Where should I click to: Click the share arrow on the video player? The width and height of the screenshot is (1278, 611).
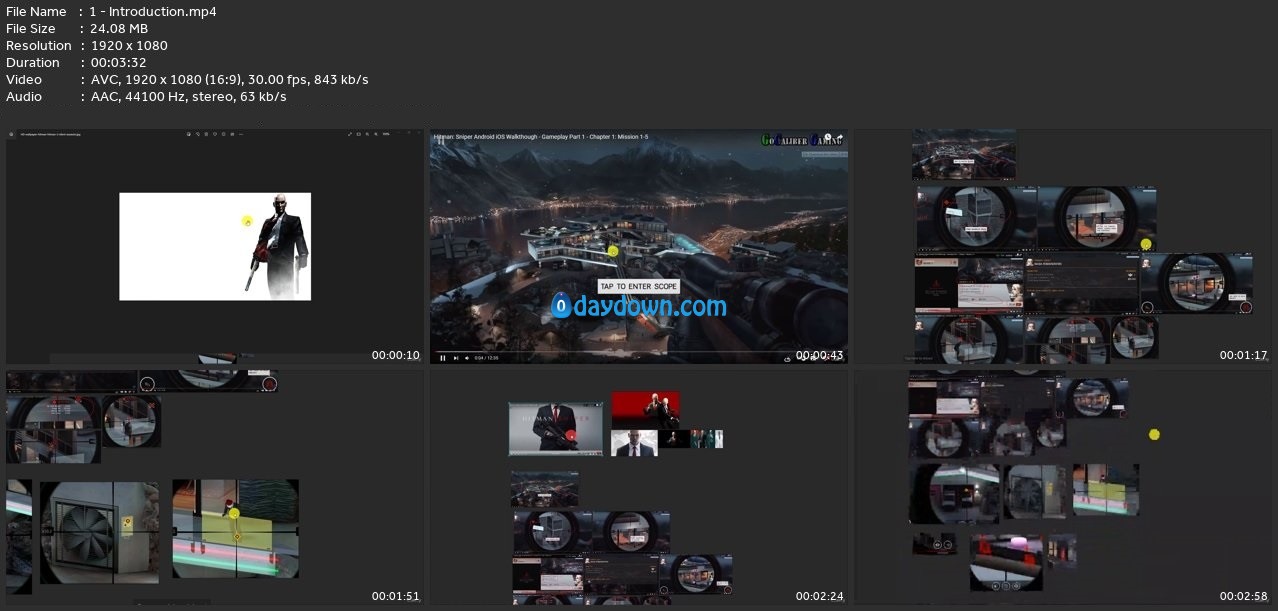839,138
